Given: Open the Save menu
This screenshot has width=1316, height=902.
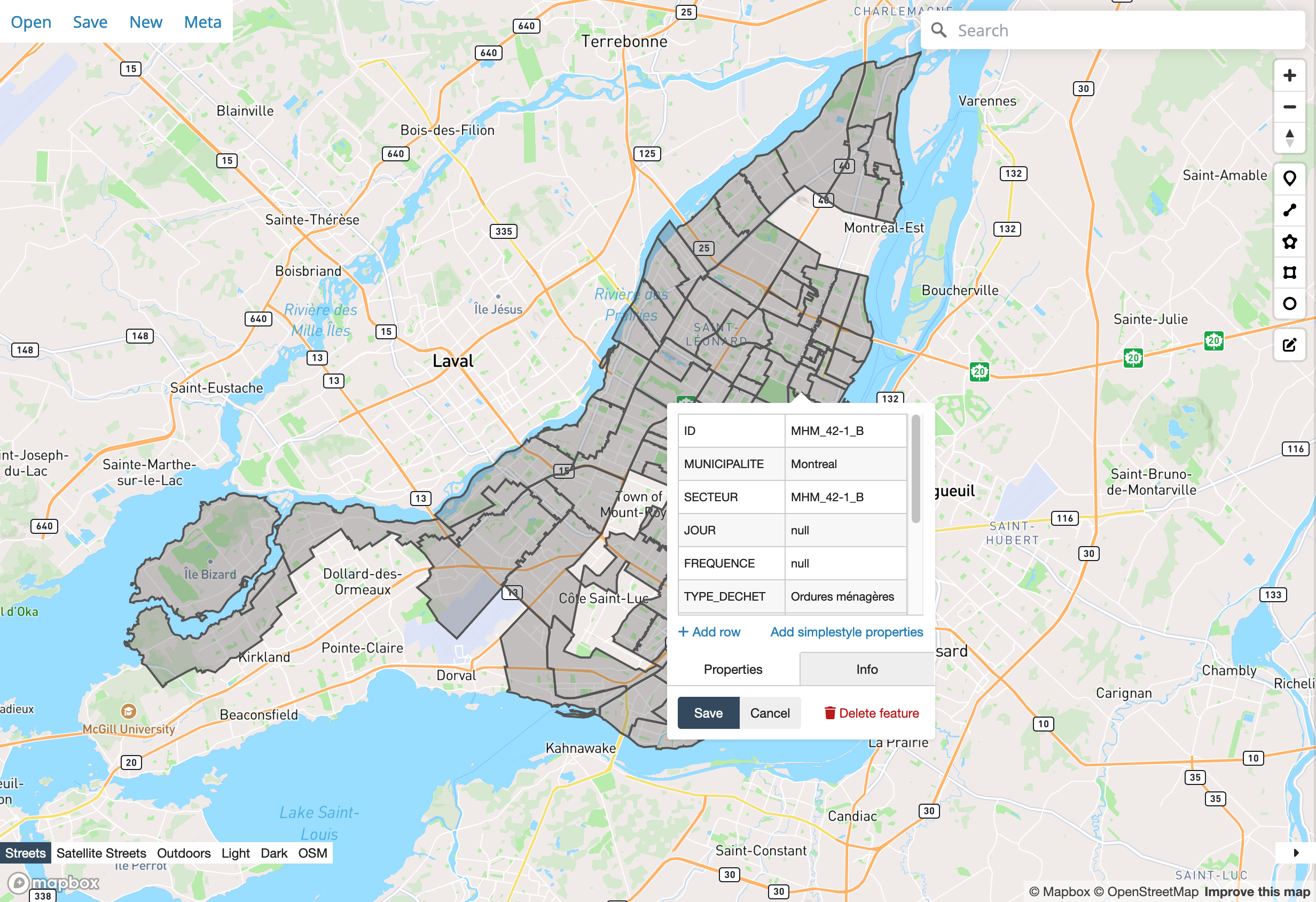Looking at the screenshot, I should point(90,22).
